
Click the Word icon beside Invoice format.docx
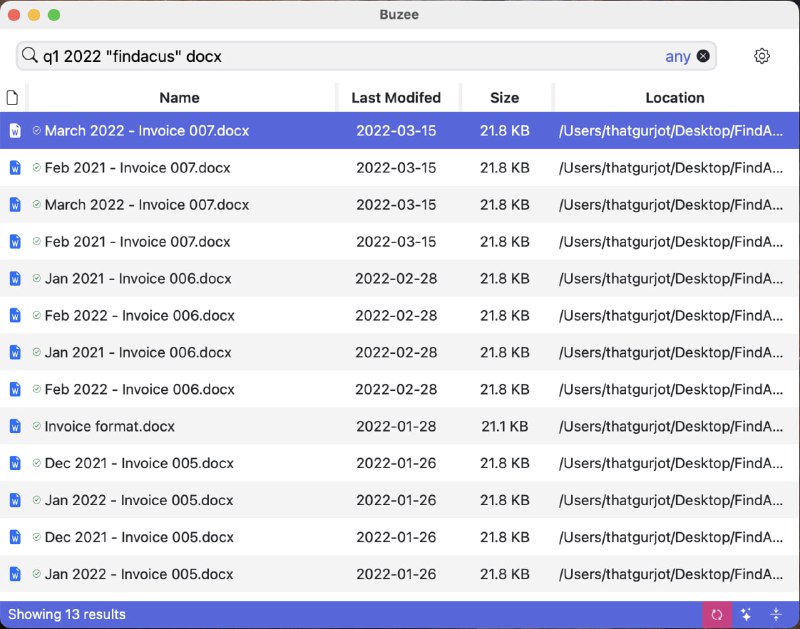coord(14,426)
